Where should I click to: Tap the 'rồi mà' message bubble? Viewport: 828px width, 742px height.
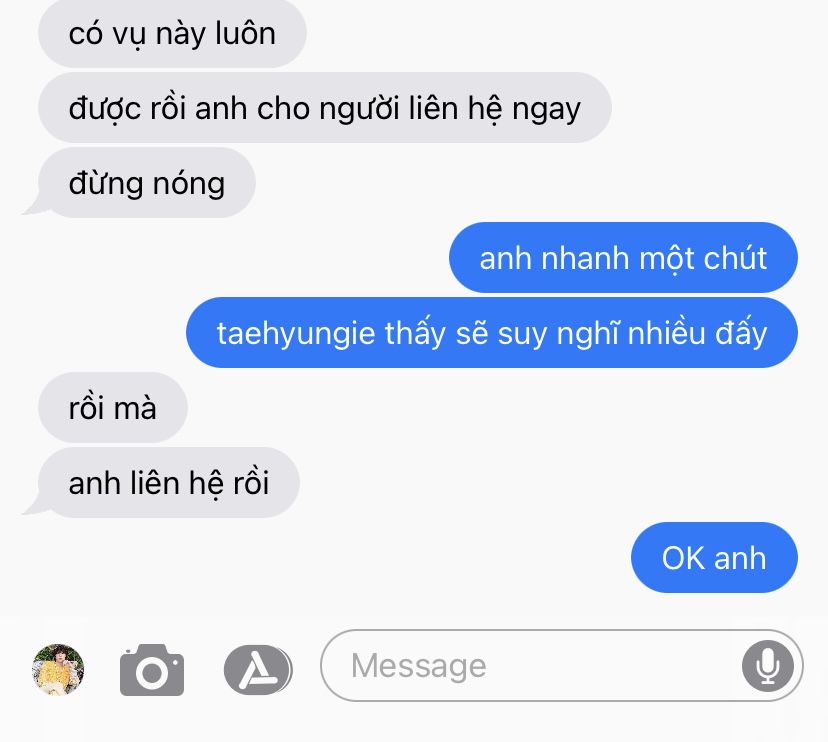(113, 408)
